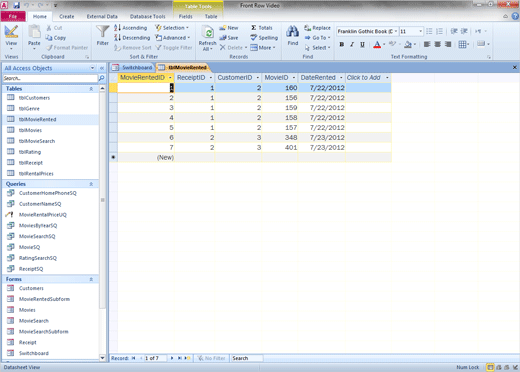Collapse the Queries group
Screen dimensions: 520x372
coord(91,184)
